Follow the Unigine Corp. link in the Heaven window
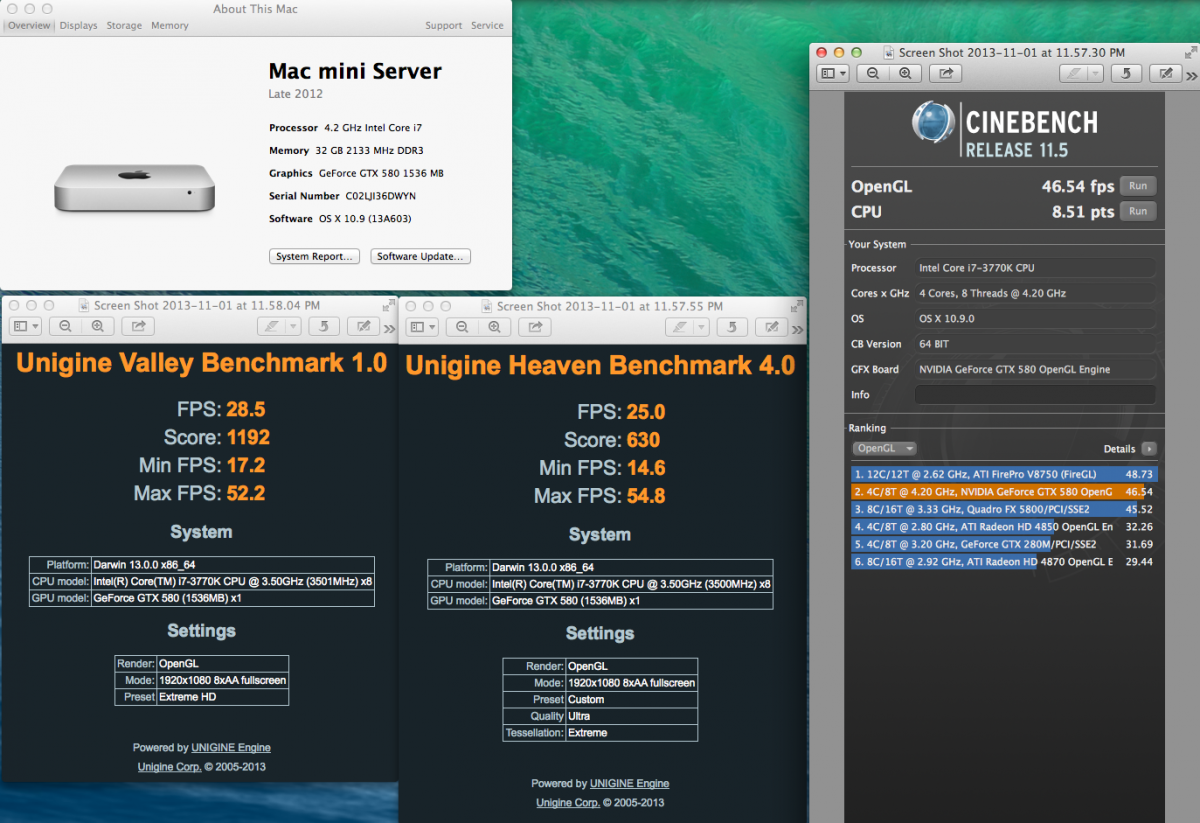 568,802
